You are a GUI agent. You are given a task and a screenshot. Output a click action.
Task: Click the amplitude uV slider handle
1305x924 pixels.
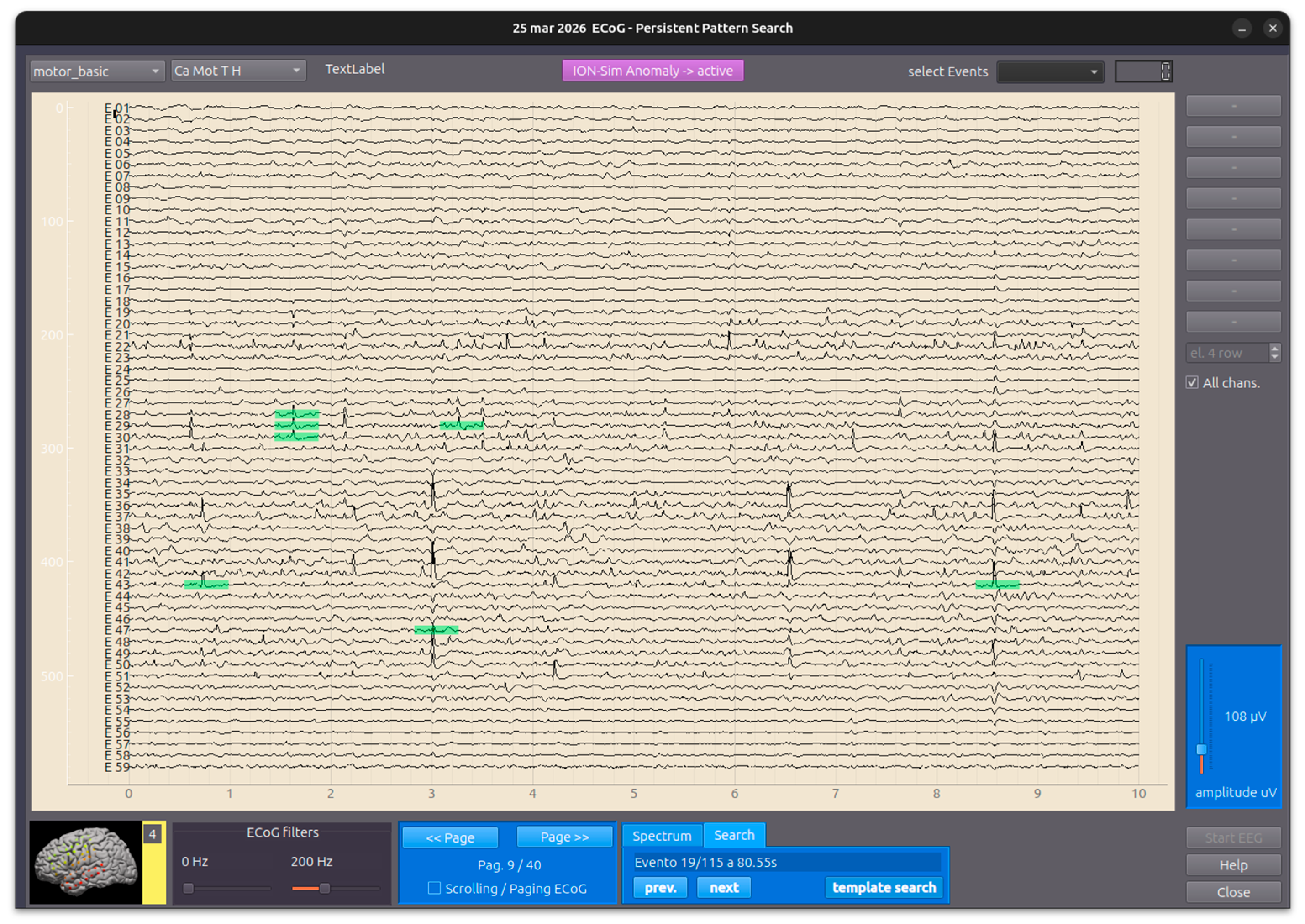pos(1201,749)
